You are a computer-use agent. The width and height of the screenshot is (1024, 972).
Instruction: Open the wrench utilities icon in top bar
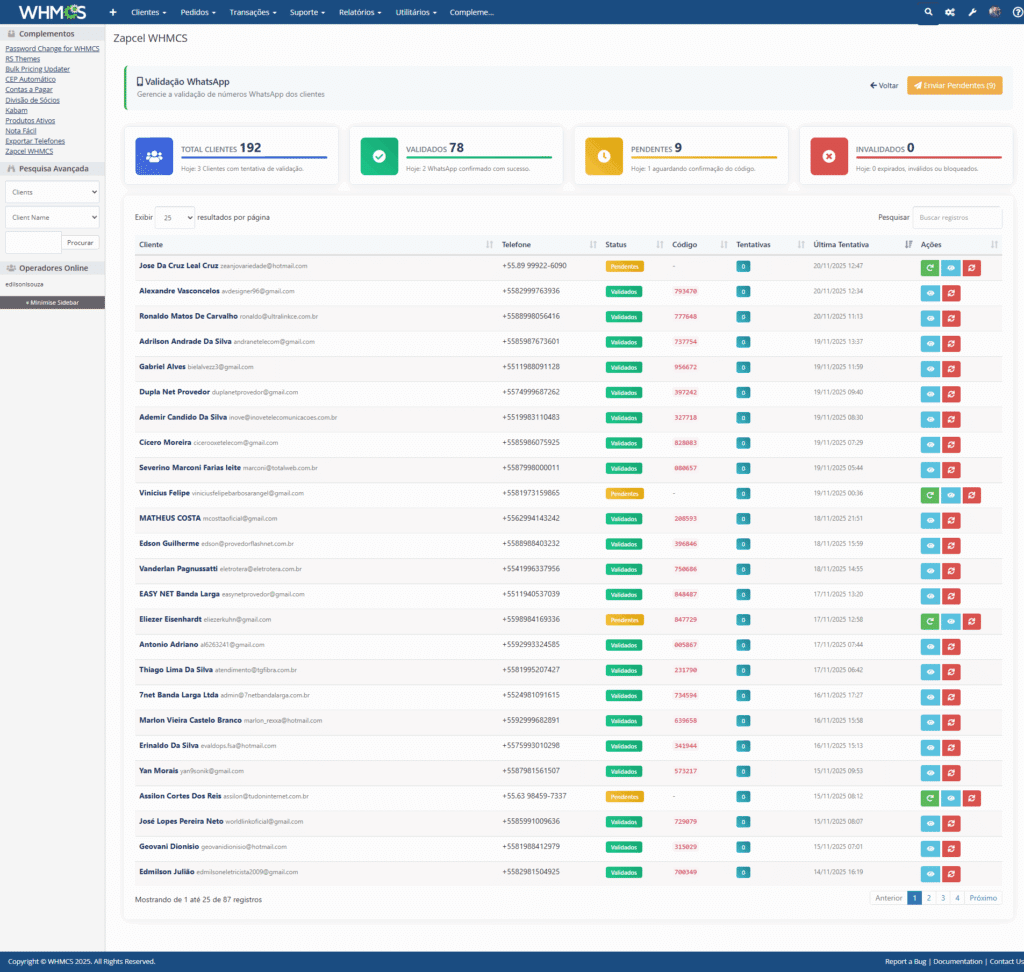(x=972, y=12)
